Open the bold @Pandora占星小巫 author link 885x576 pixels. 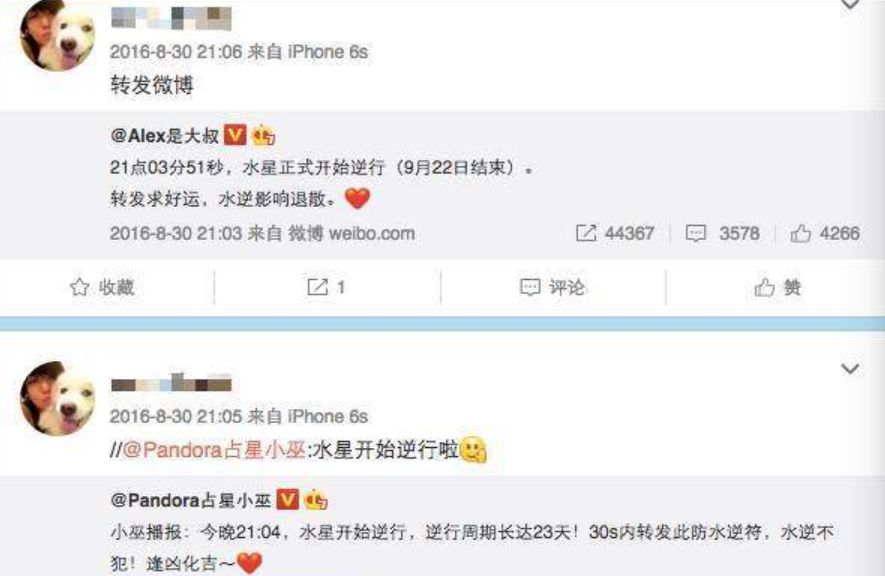coord(191,500)
